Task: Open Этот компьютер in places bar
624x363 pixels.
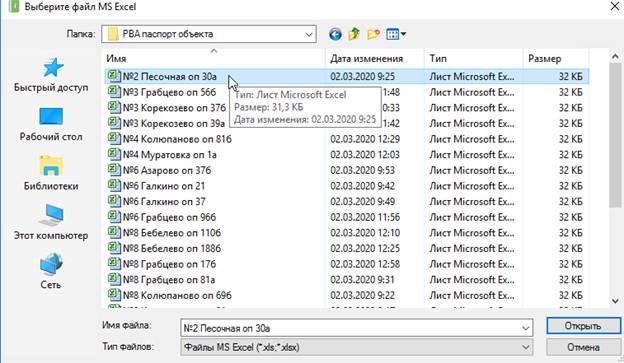Action: point(51,223)
